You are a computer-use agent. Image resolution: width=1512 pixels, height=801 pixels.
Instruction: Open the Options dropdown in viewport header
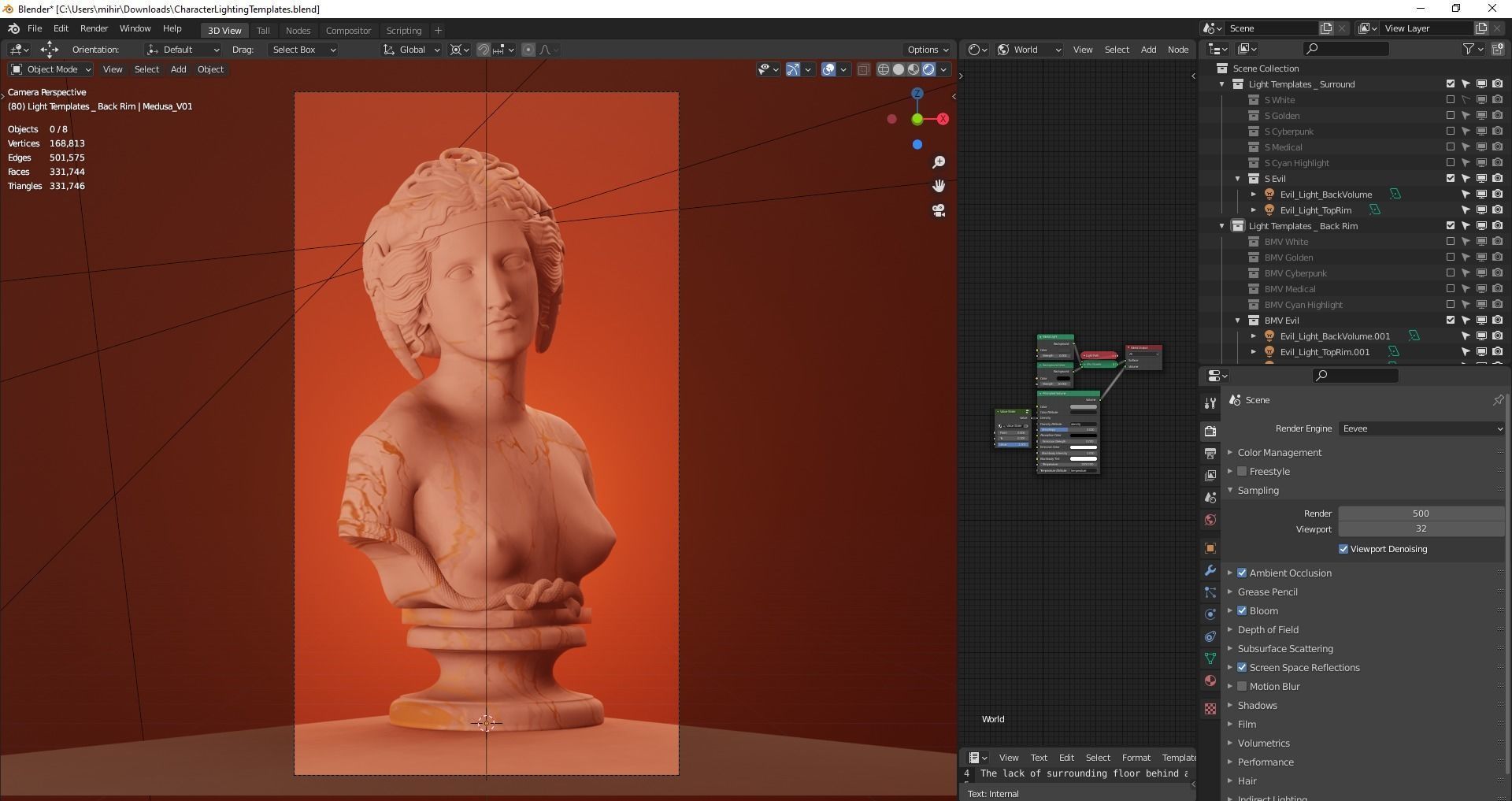point(928,50)
